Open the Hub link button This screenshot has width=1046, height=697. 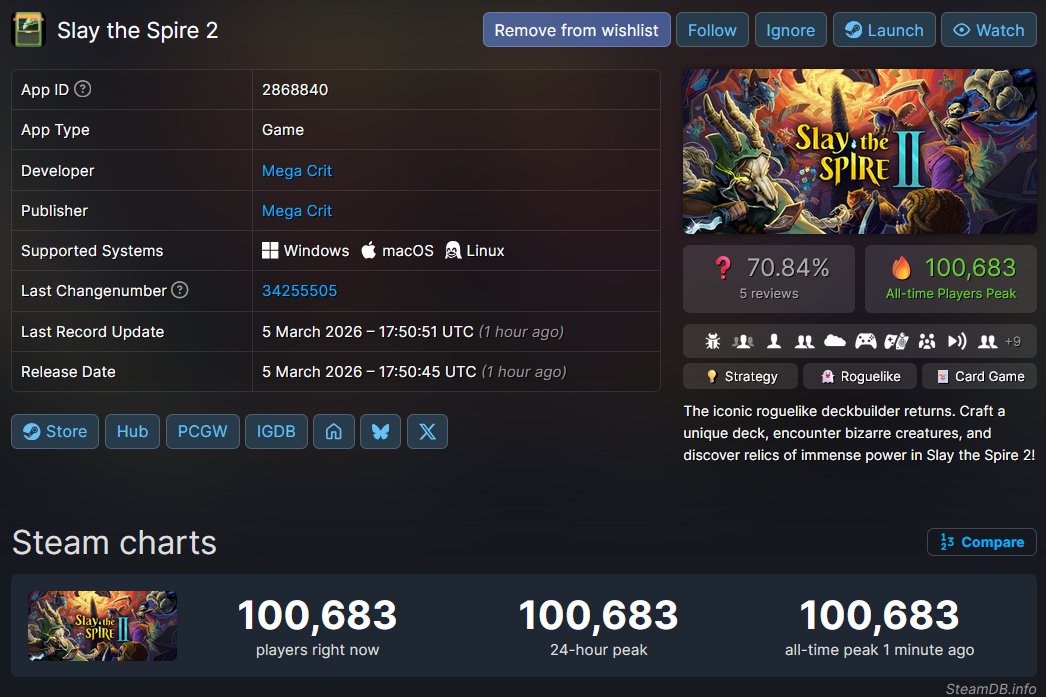132,432
